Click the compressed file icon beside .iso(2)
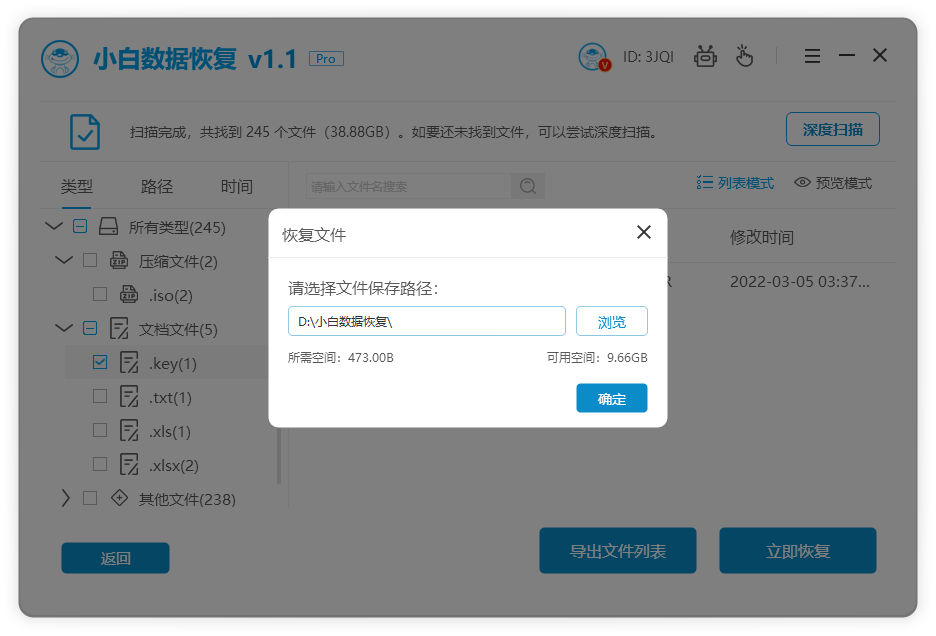This screenshot has width=936, height=636. point(127,294)
